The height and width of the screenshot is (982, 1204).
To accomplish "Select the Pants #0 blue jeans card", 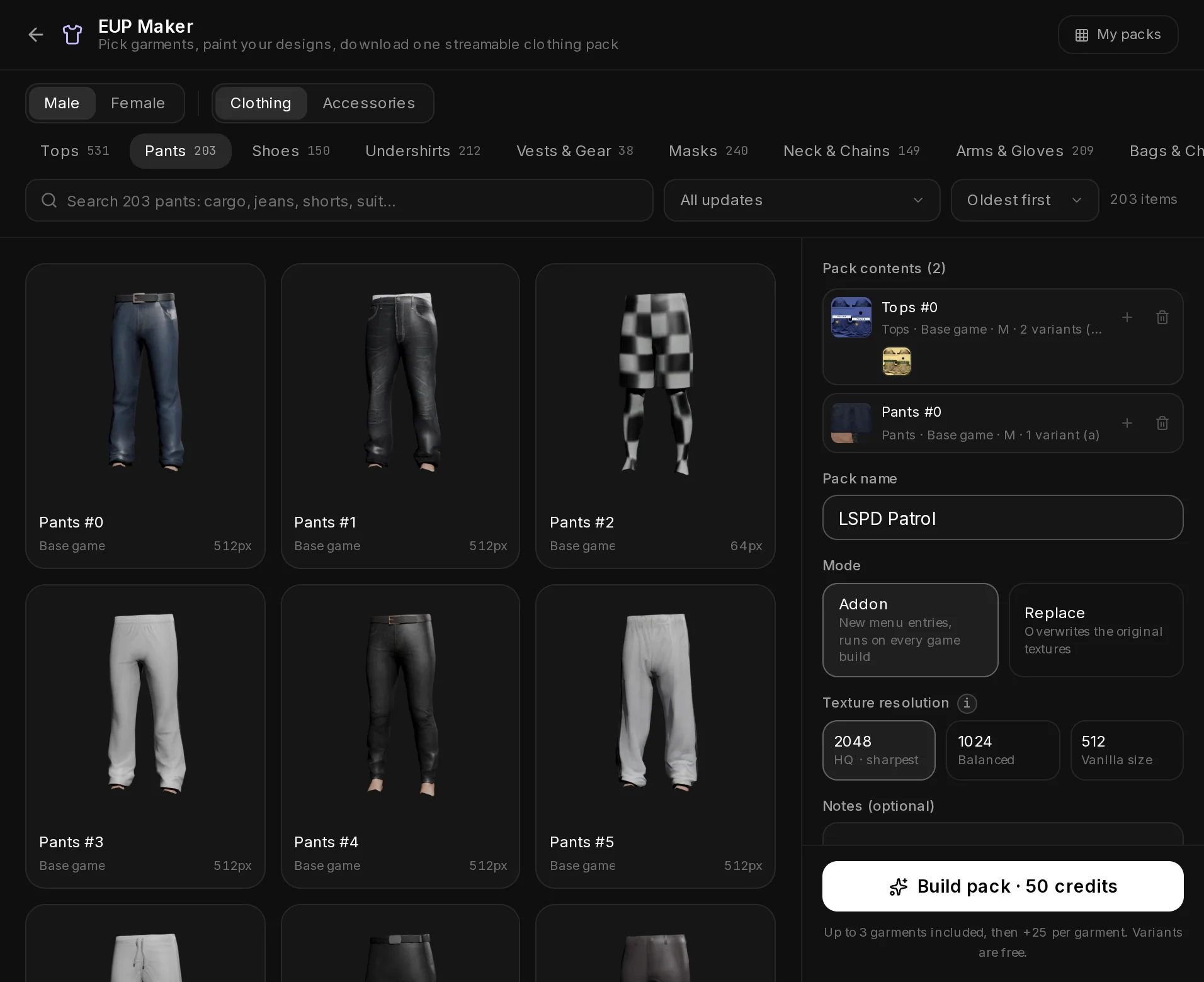I will tap(145, 416).
